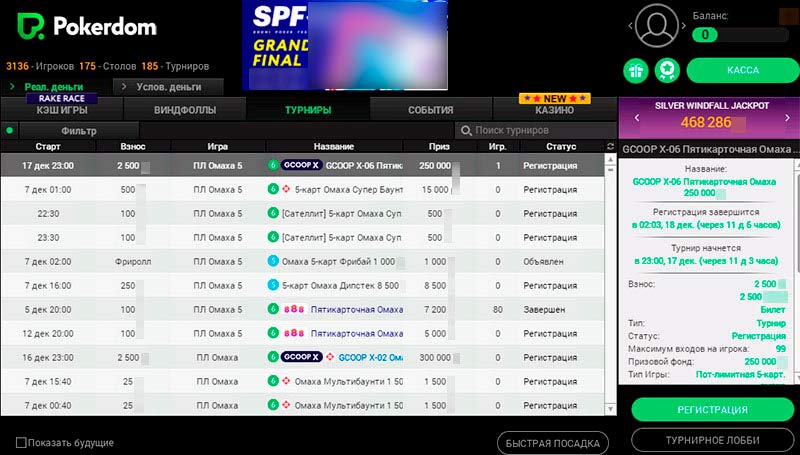
Task: Open the КАЗИНО tab
Action: (554, 110)
